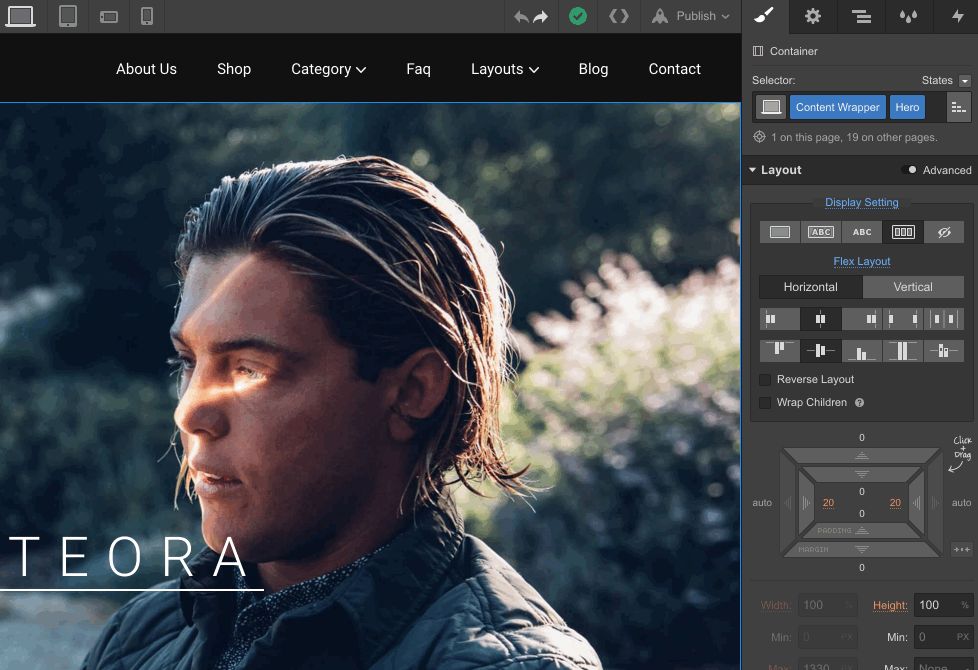Open the States dropdown
The width and height of the screenshot is (978, 670).
pos(964,81)
